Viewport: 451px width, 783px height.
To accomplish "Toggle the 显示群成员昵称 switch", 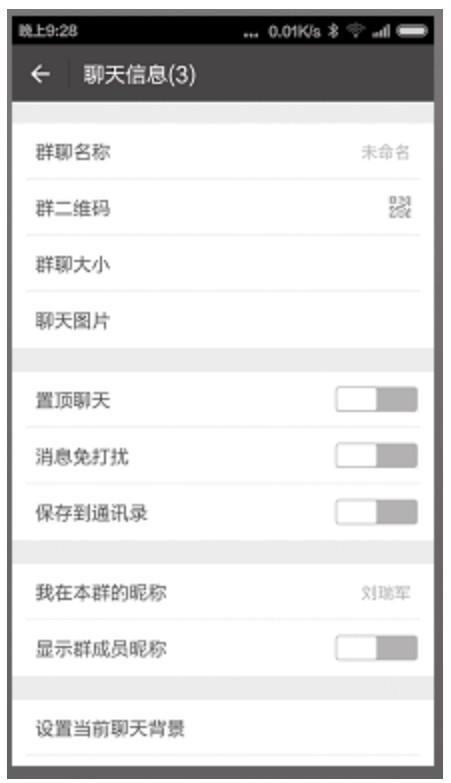I will [376, 648].
